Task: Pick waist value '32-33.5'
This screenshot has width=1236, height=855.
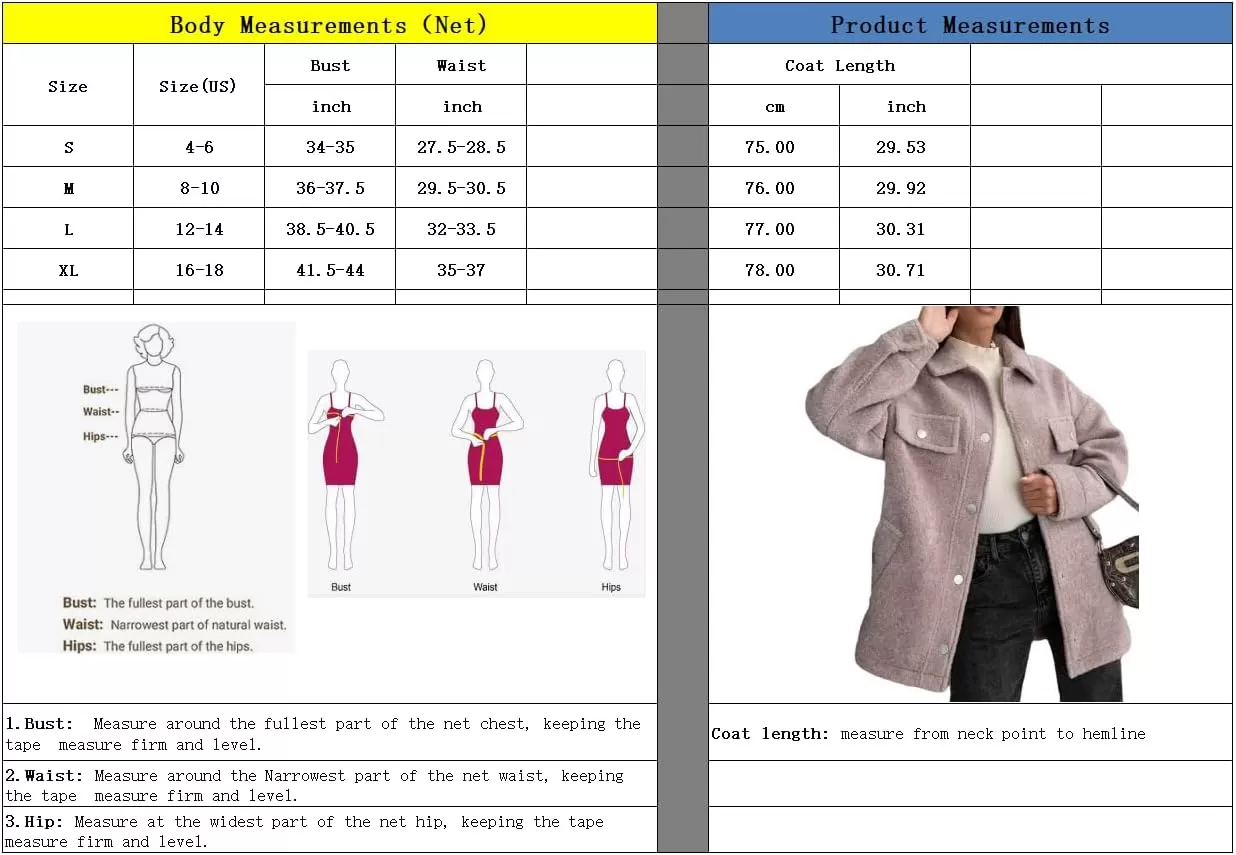Action: click(x=461, y=229)
